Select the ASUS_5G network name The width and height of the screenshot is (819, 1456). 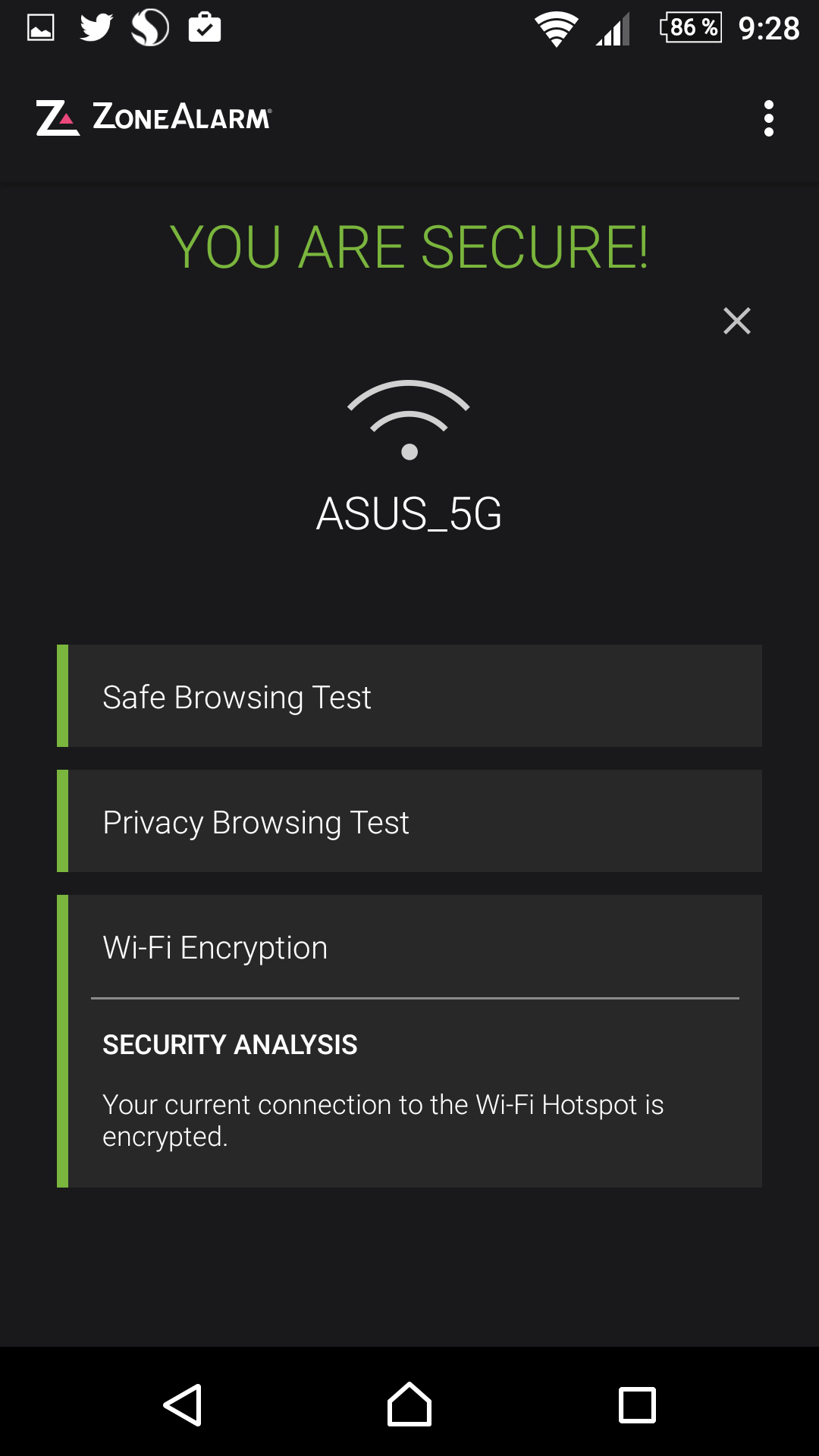409,514
